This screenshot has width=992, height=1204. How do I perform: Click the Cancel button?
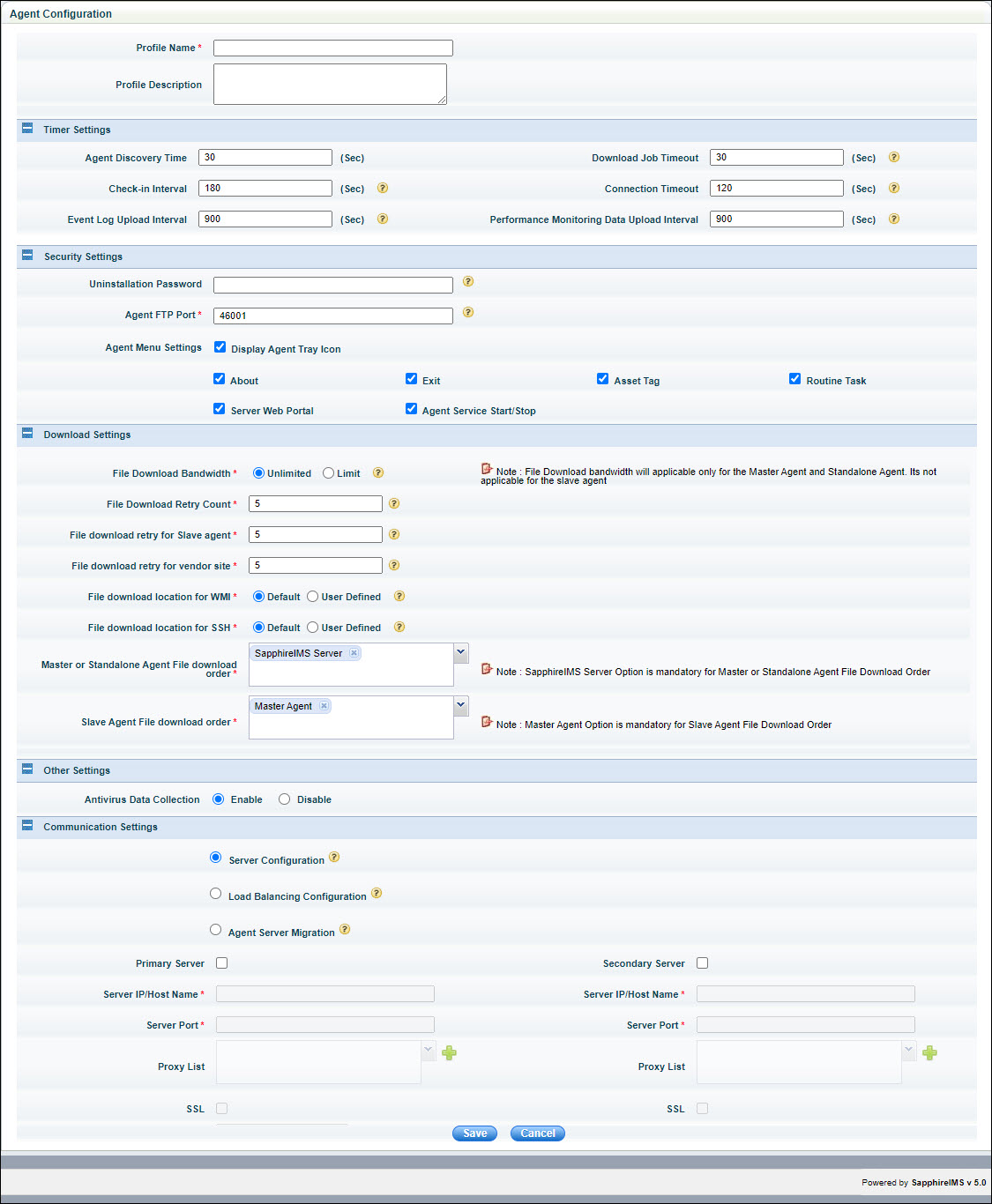537,1133
